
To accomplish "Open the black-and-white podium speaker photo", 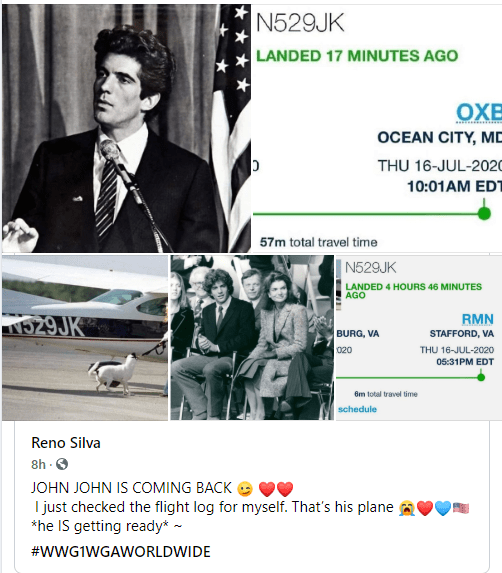I will coord(126,128).
